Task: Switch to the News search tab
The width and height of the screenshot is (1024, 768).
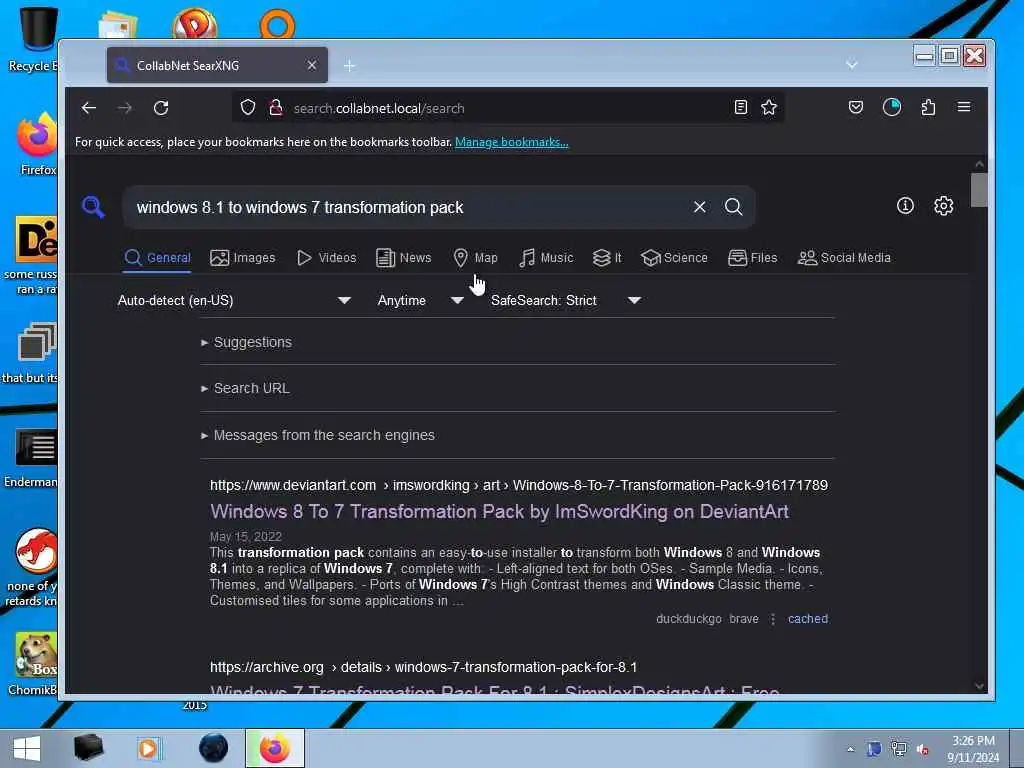Action: pos(404,258)
